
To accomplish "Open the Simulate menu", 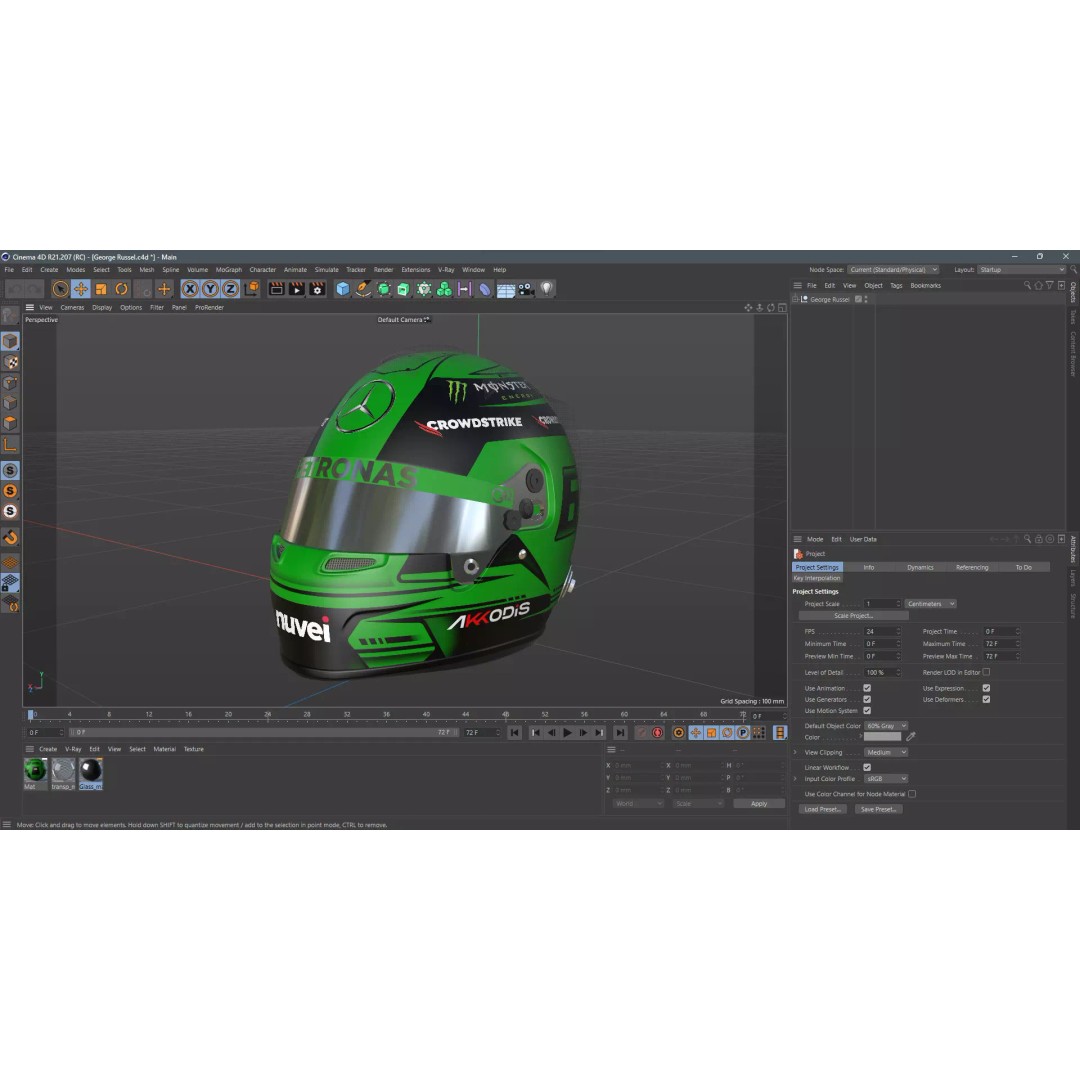I will 326,270.
